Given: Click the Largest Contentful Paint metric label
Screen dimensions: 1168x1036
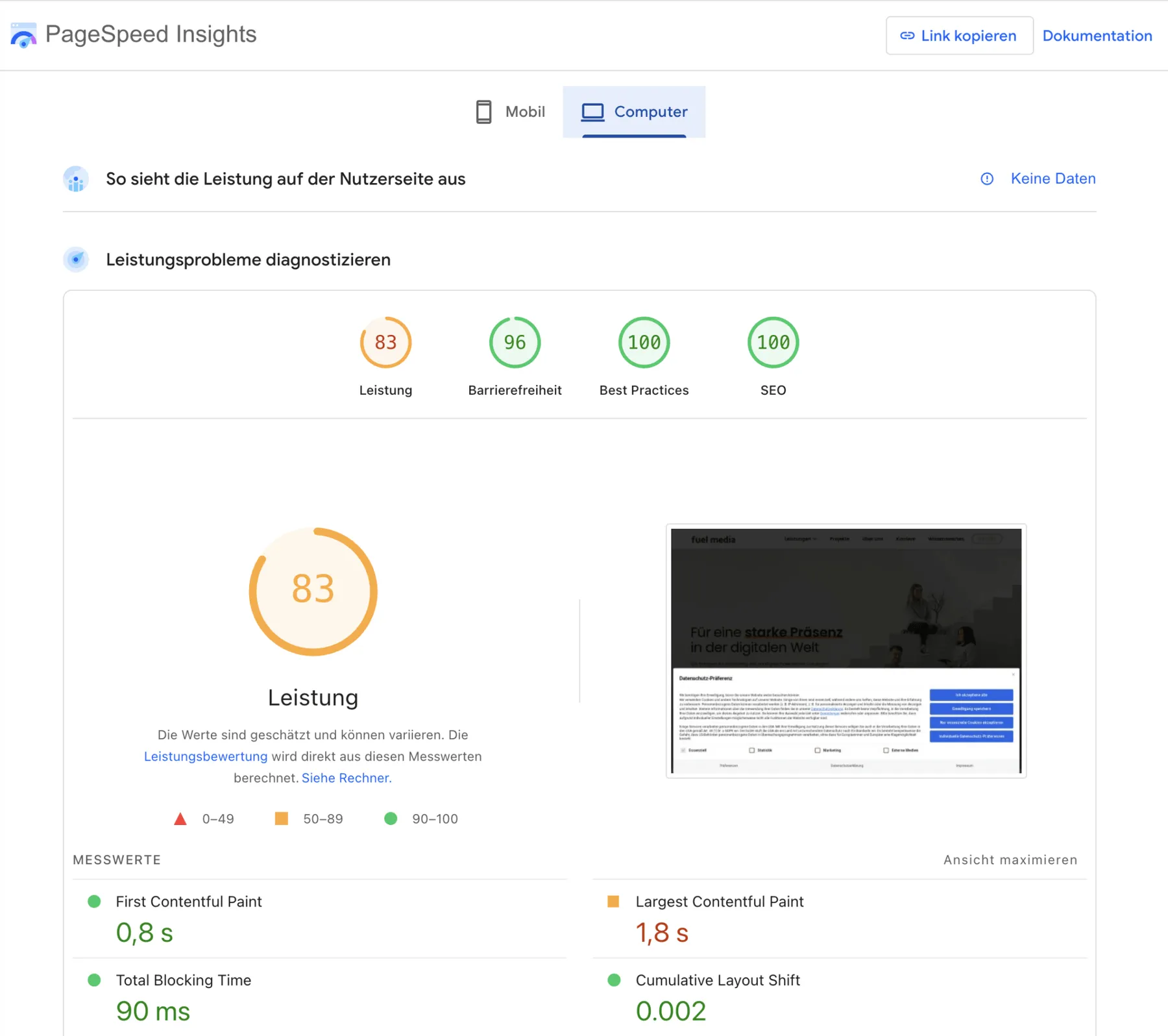Looking at the screenshot, I should (x=720, y=902).
